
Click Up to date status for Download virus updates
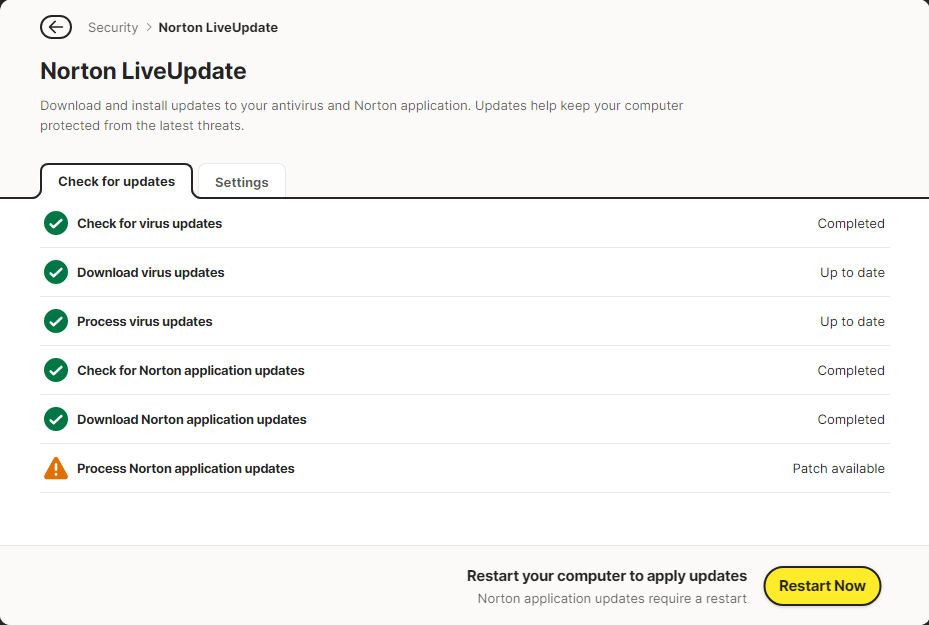(852, 272)
